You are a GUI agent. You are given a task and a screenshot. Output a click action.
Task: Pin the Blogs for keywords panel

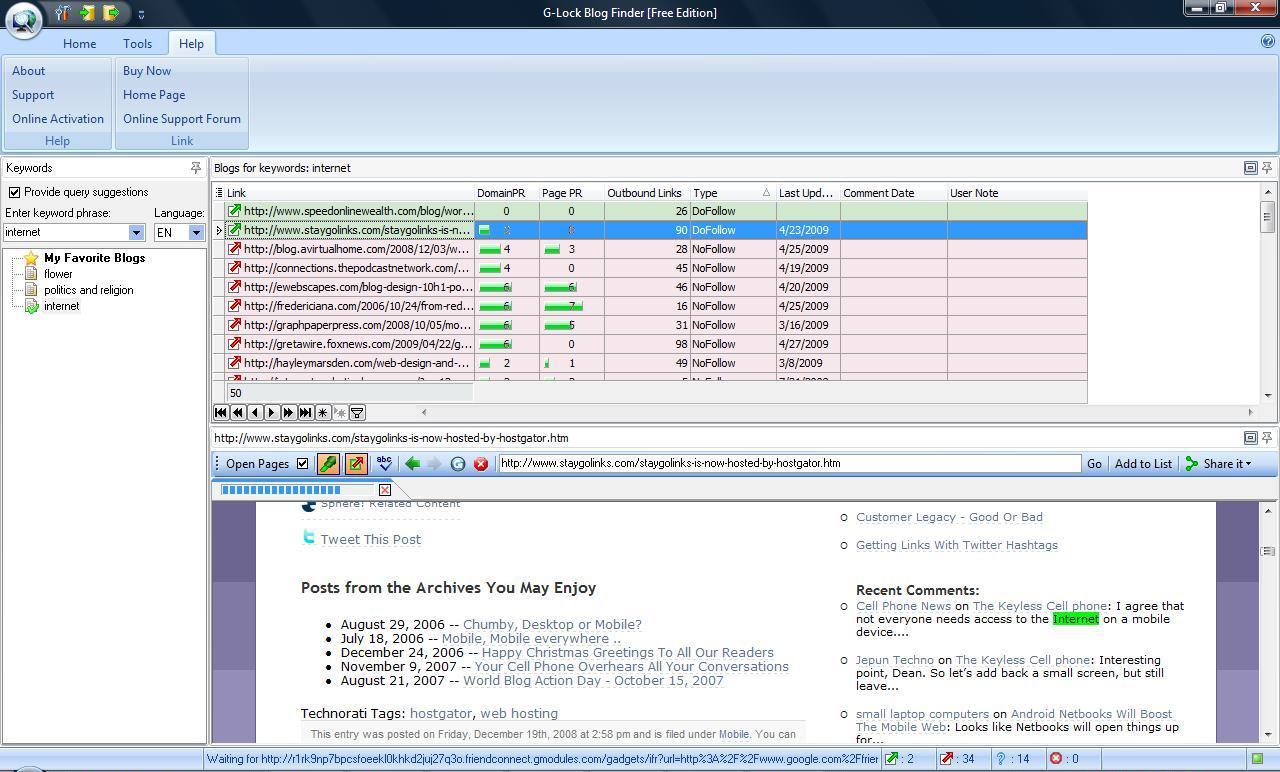(1267, 168)
